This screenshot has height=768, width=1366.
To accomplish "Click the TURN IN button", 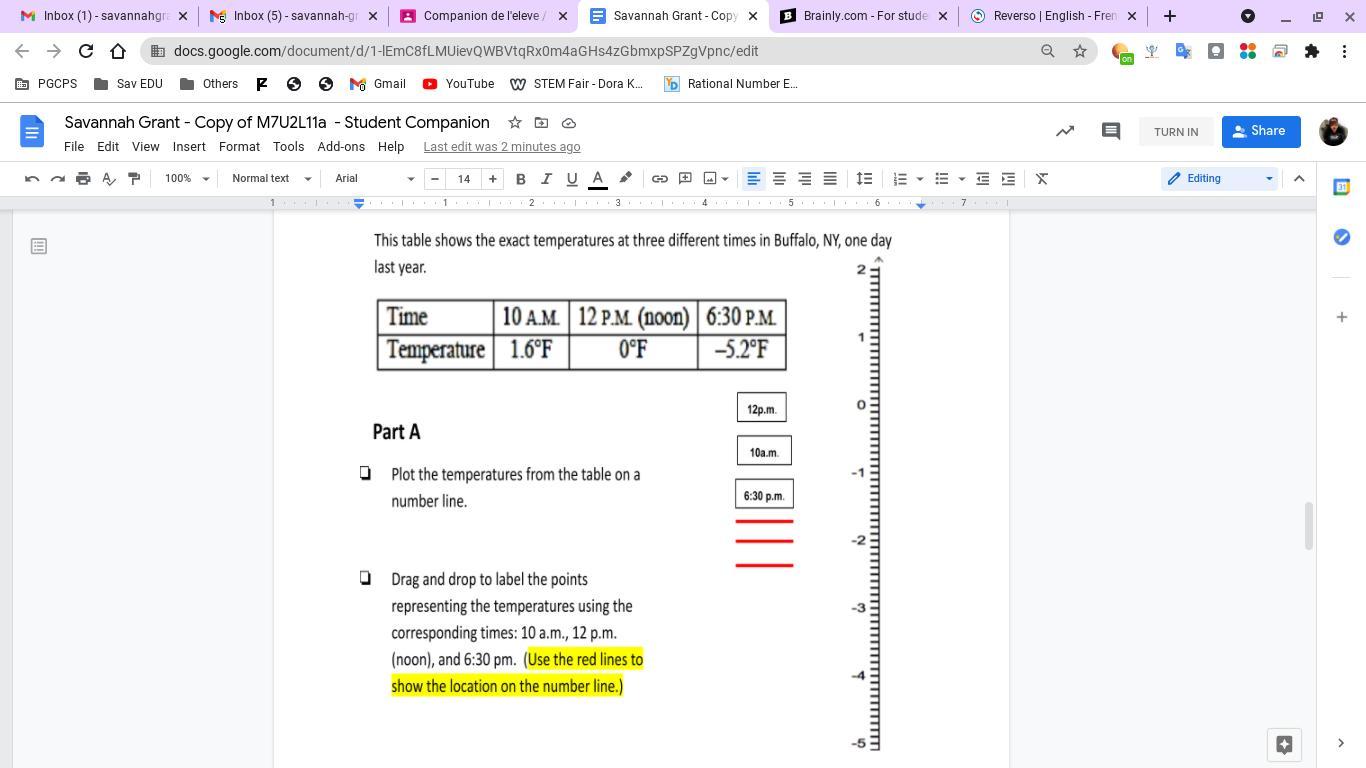I will pos(1175,132).
